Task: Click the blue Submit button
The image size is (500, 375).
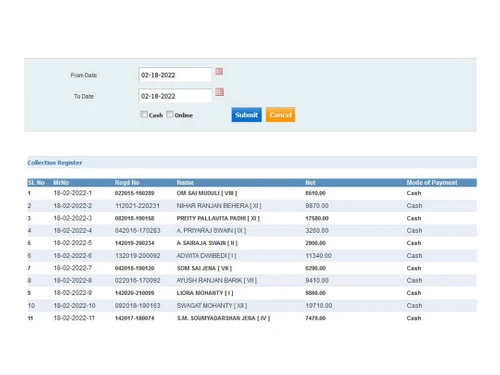Action: point(246,115)
